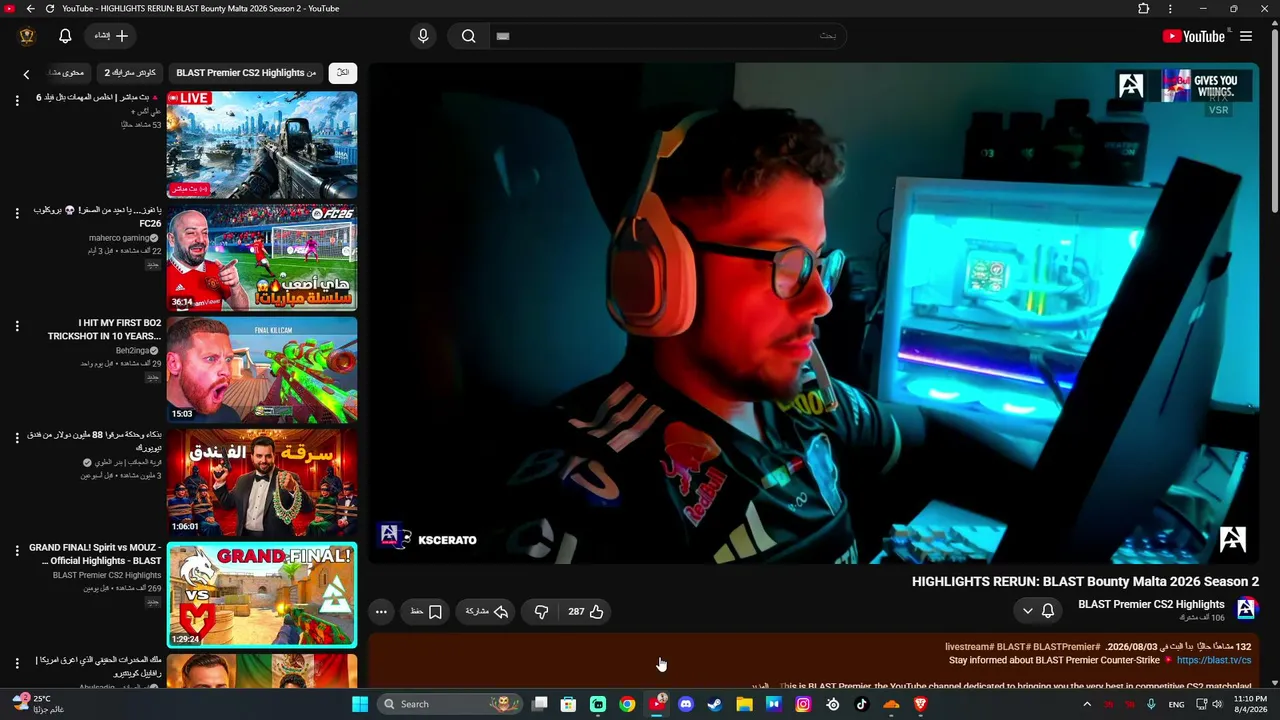This screenshot has width=1280, height=720.
Task: Open Instagram from the taskbar
Action: tap(803, 704)
